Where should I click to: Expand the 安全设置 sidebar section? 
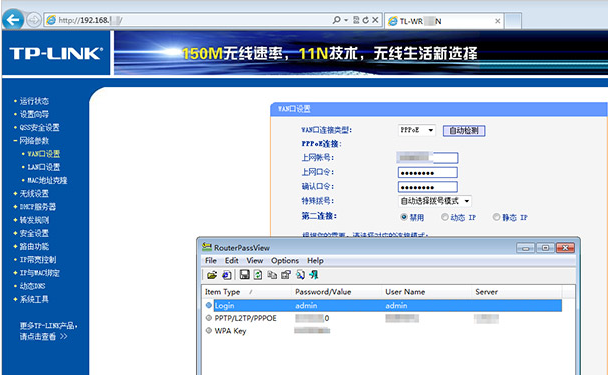coord(34,233)
